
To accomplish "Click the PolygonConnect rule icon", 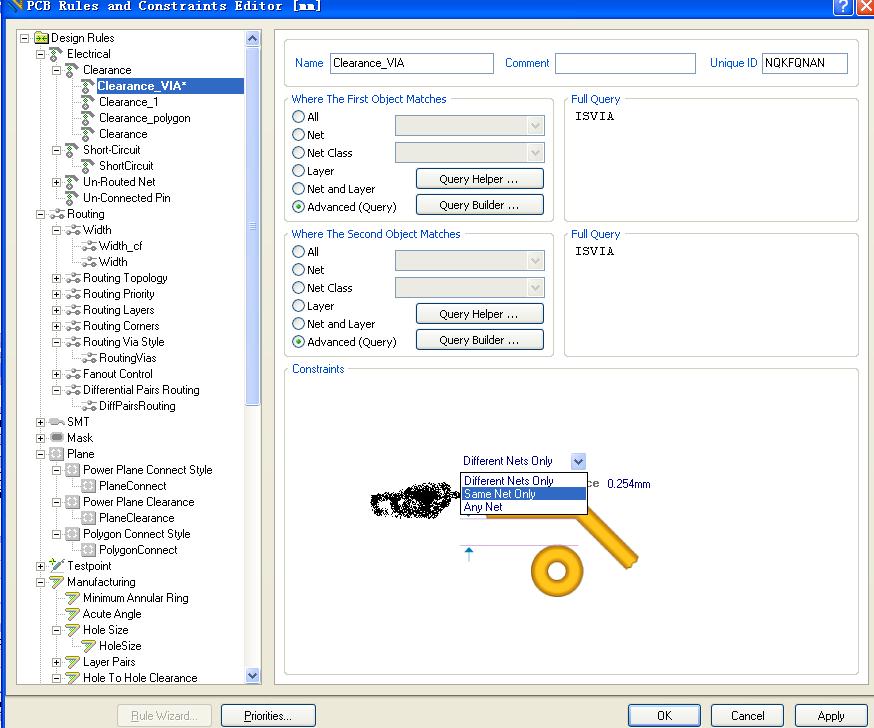I will pyautogui.click(x=89, y=550).
